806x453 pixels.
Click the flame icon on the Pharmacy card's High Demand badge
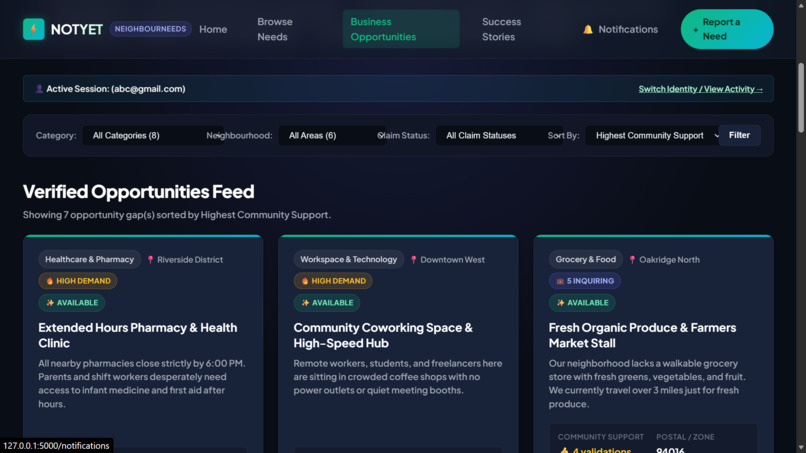[50, 281]
